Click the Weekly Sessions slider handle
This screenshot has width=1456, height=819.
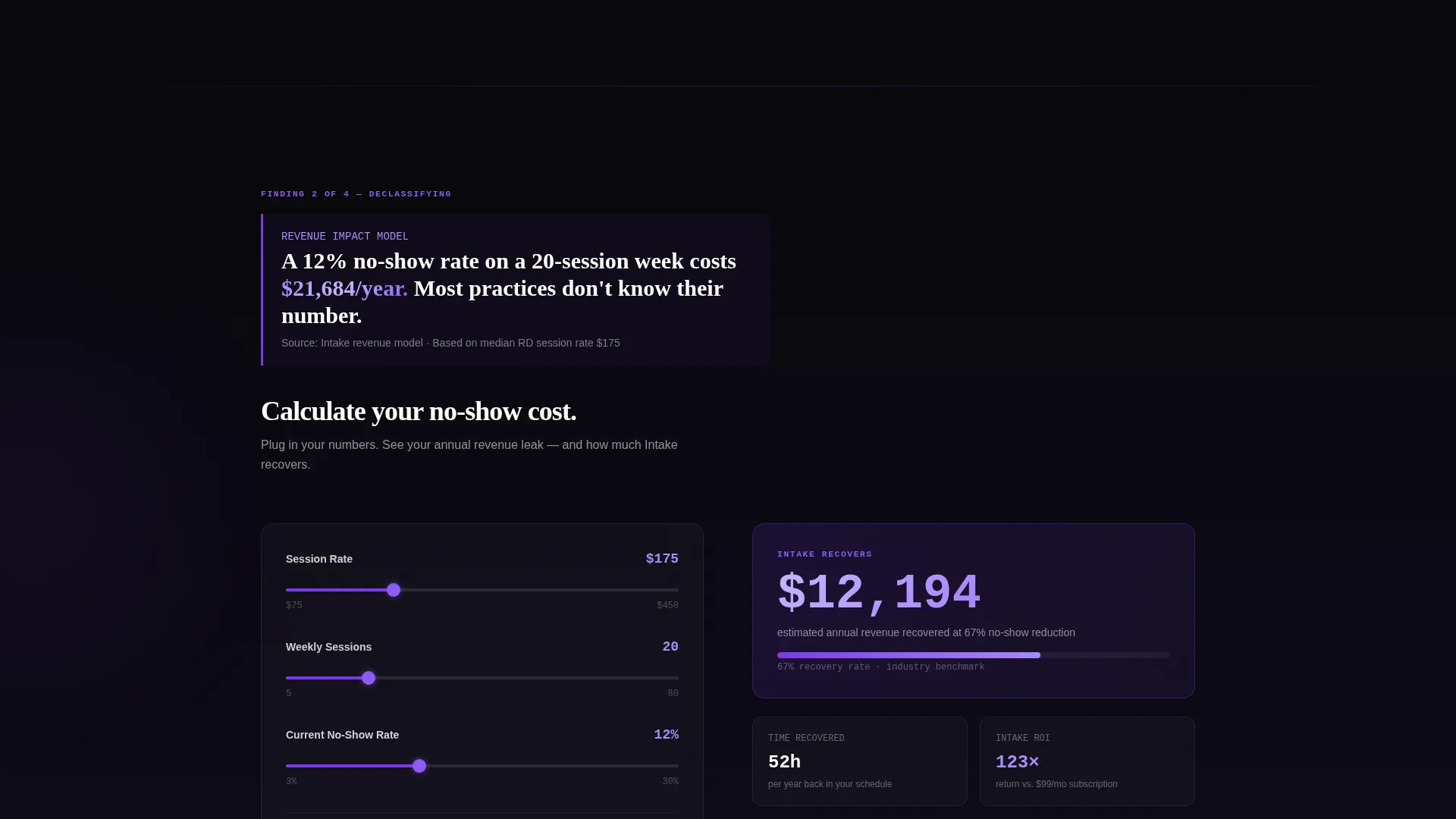click(369, 678)
